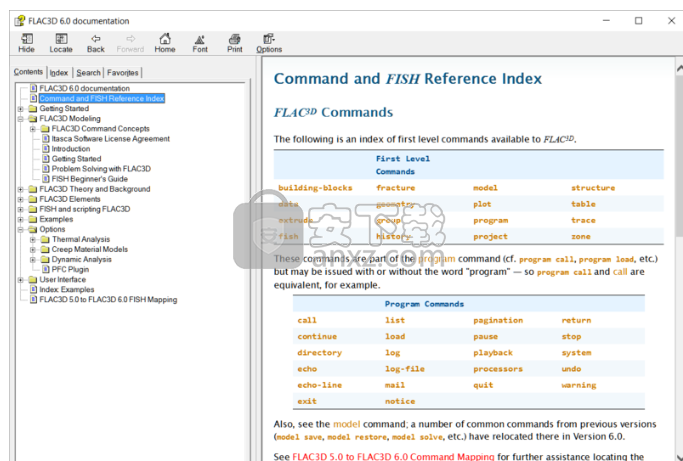Open the Options toolbar menu
683x461 pixels.
coord(269,43)
